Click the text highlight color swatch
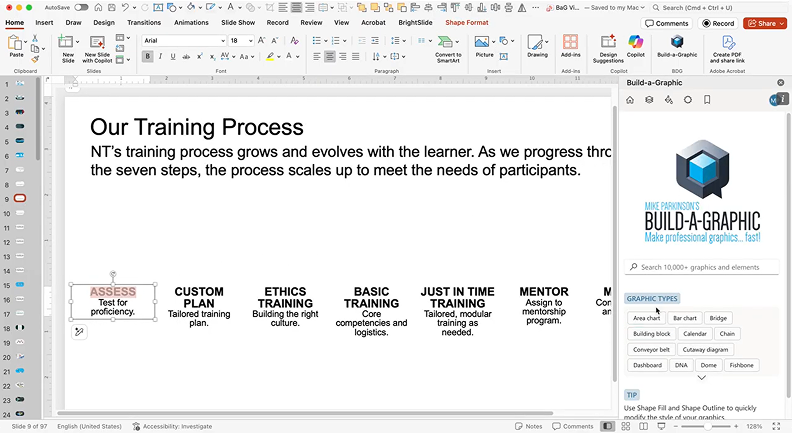 tap(270, 57)
